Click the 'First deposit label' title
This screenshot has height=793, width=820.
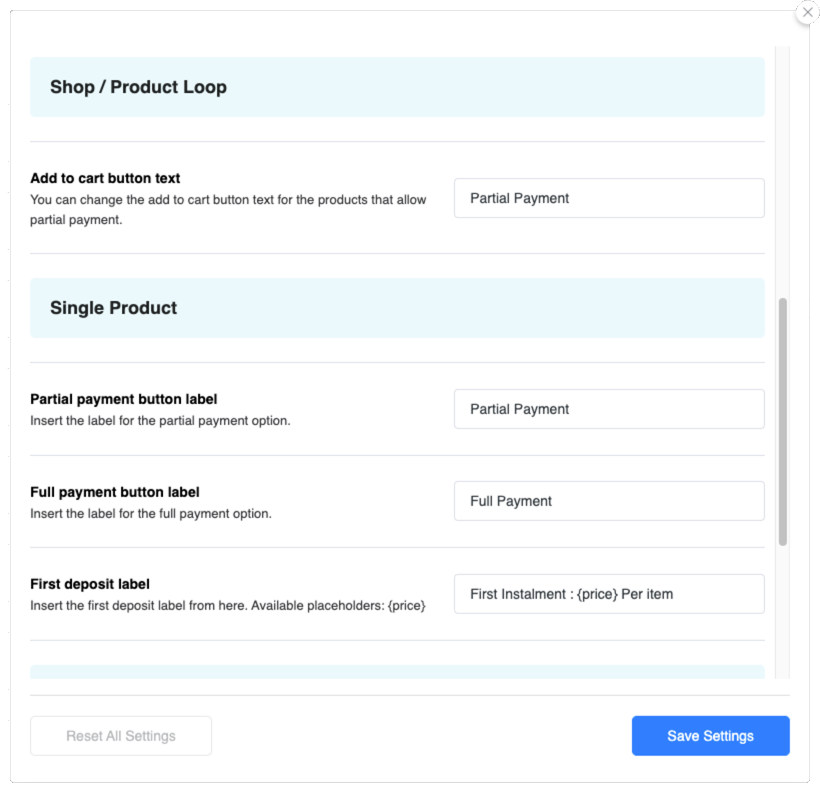(x=90, y=584)
